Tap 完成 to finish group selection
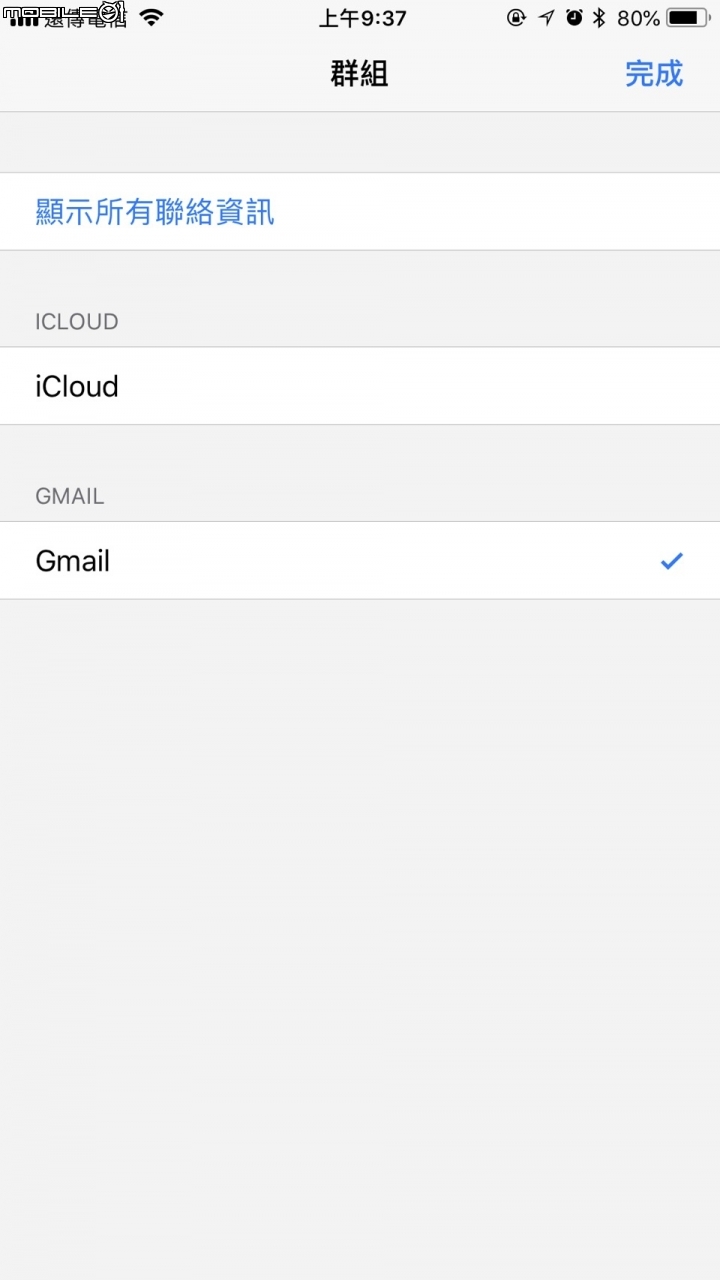Viewport: 720px width, 1280px height. pos(654,73)
